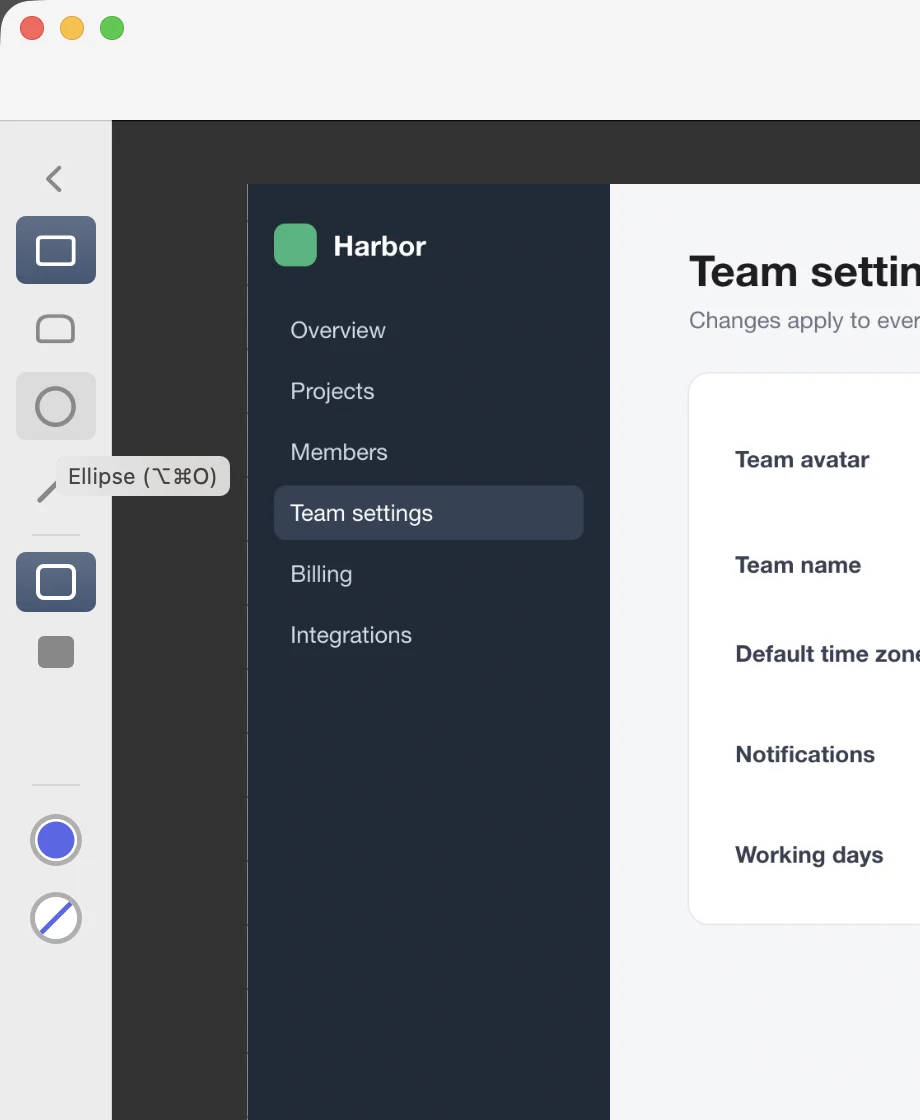This screenshot has height=1120, width=920.
Task: Click the Harbor app name
Action: click(379, 246)
